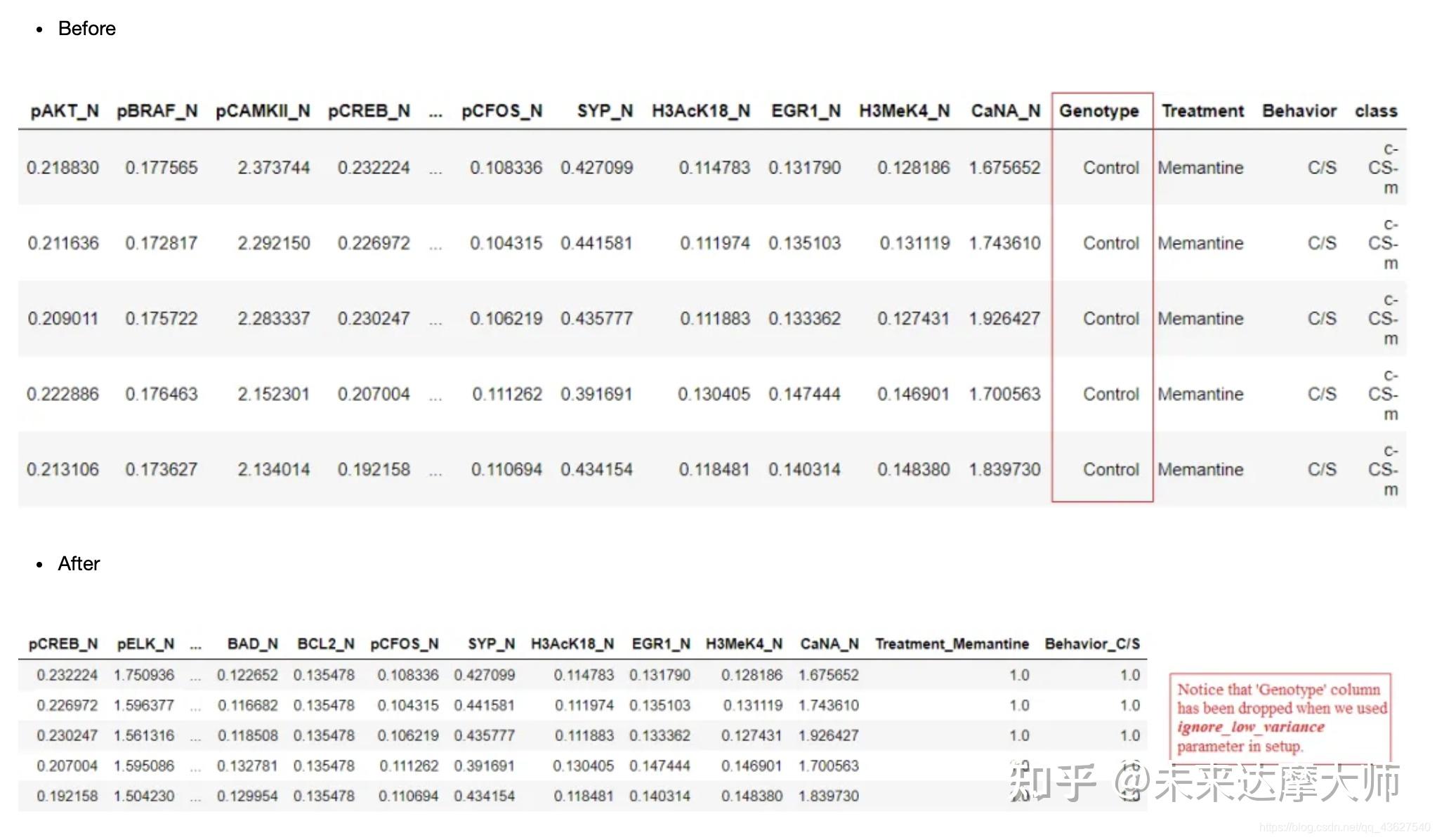The width and height of the screenshot is (1437, 840).
Task: Click the Behavior column header
Action: pos(1299,111)
